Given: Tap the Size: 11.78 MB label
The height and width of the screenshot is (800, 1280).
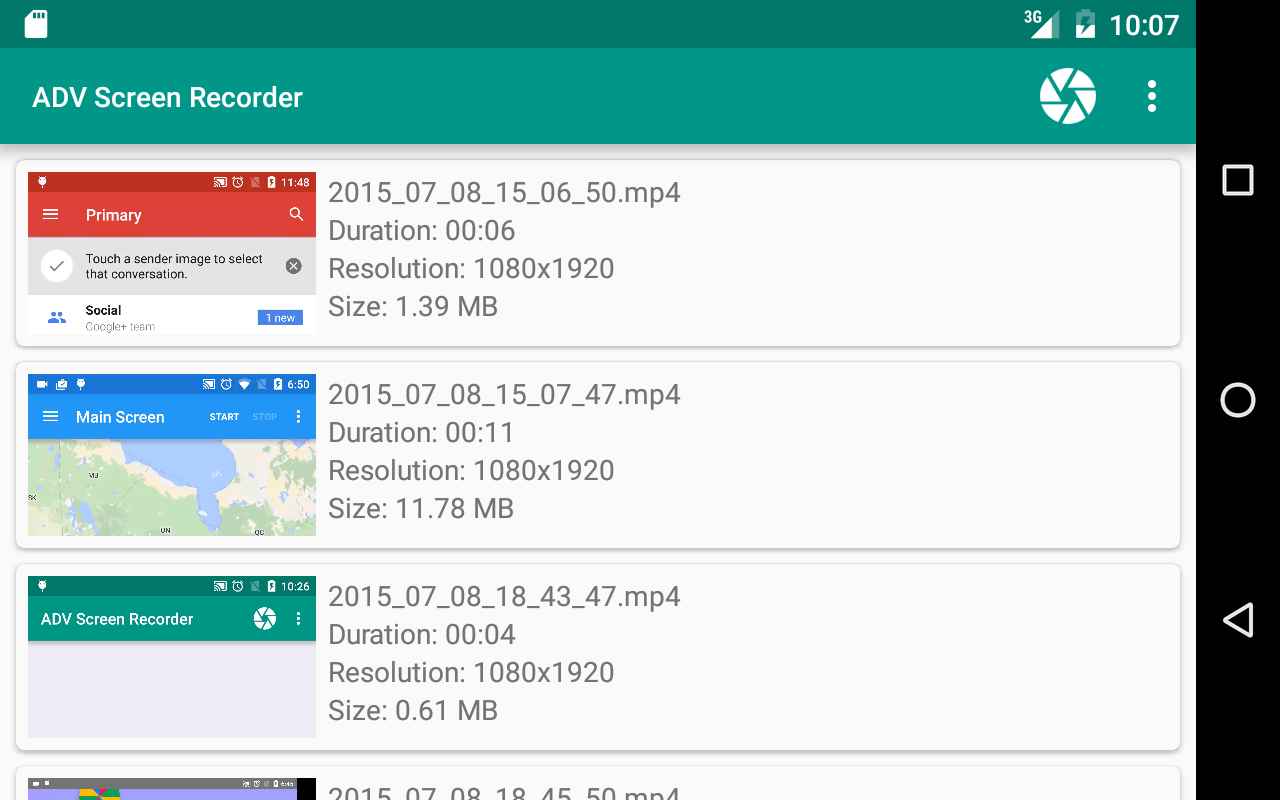Looking at the screenshot, I should point(422,508).
